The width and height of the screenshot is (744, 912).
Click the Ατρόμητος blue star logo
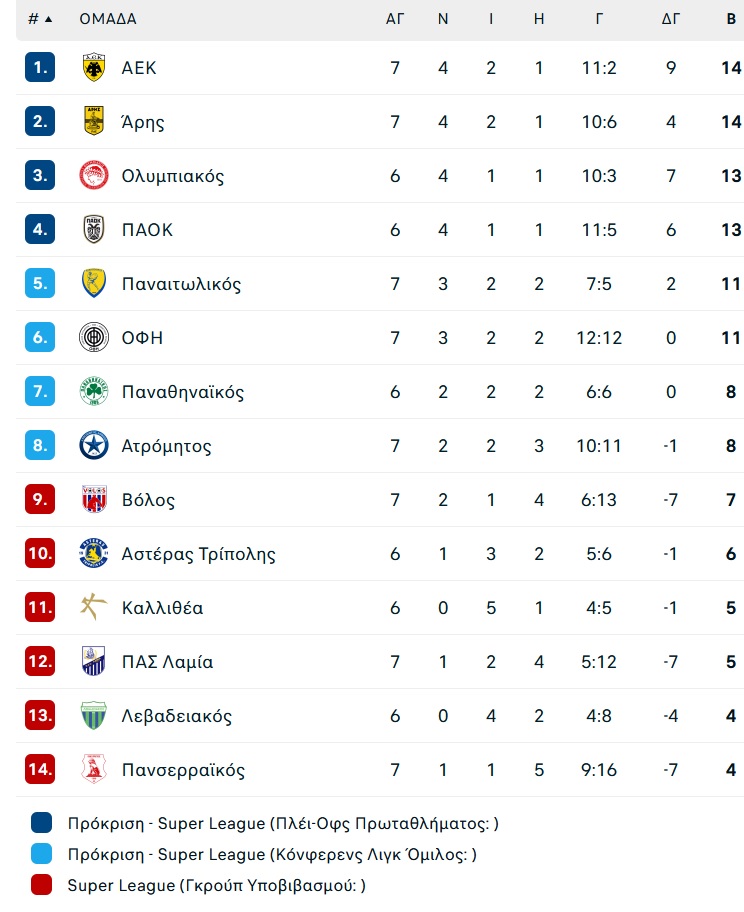pos(94,446)
